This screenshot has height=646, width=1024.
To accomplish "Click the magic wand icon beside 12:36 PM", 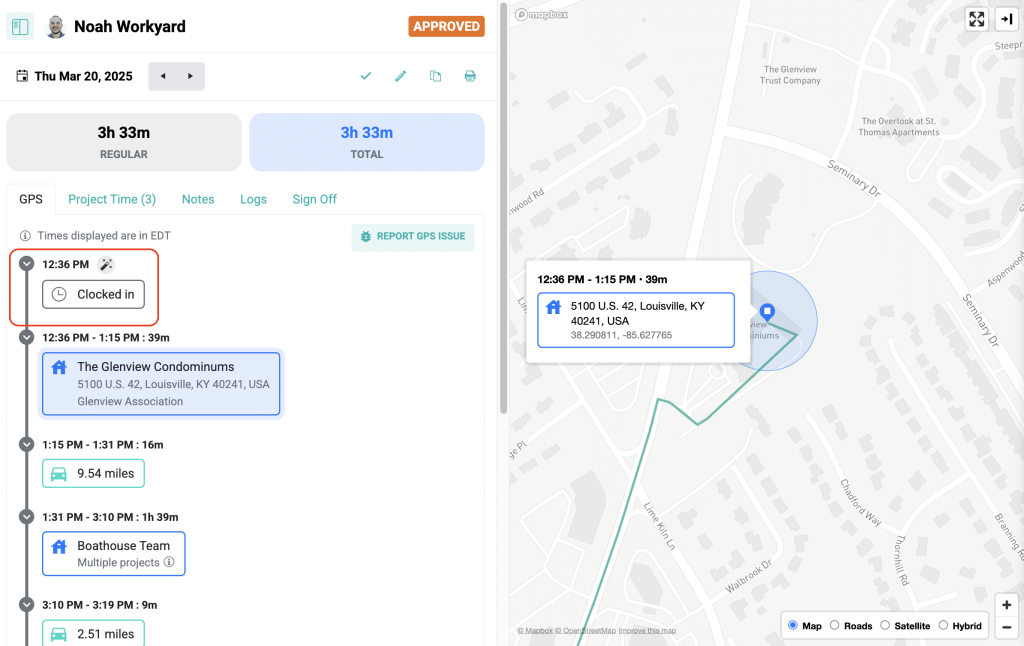I will 106,265.
